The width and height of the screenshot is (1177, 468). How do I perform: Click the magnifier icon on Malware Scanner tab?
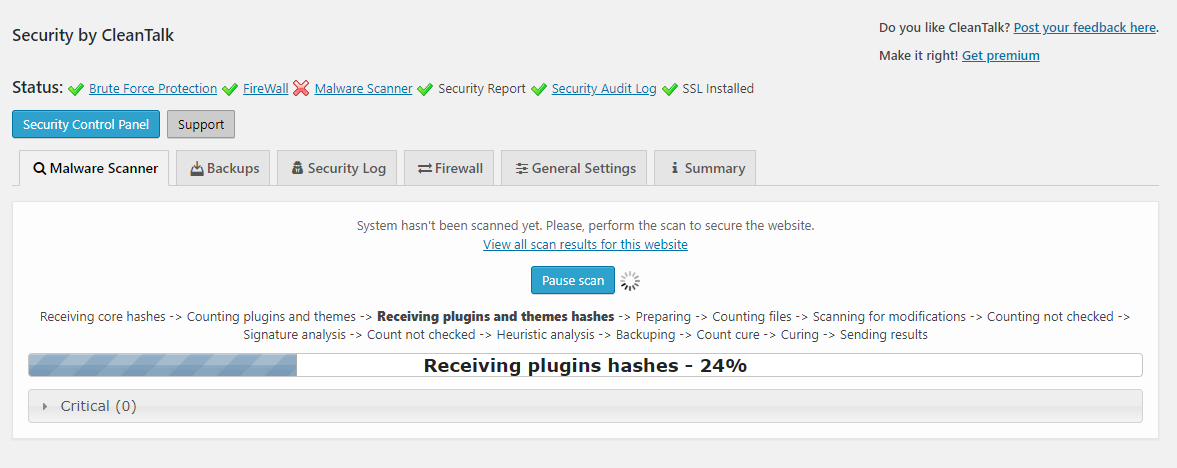(40, 168)
